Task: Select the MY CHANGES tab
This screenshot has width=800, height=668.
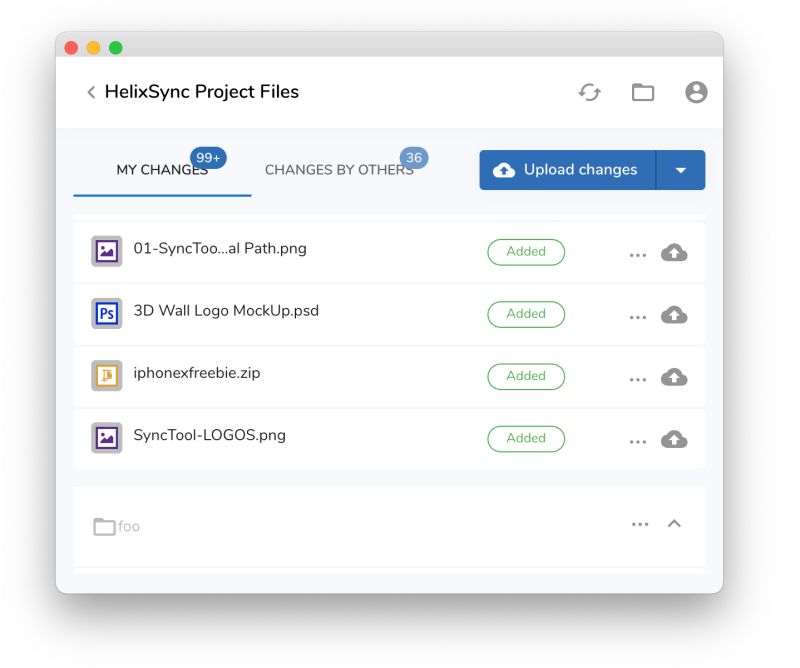Action: click(160, 168)
